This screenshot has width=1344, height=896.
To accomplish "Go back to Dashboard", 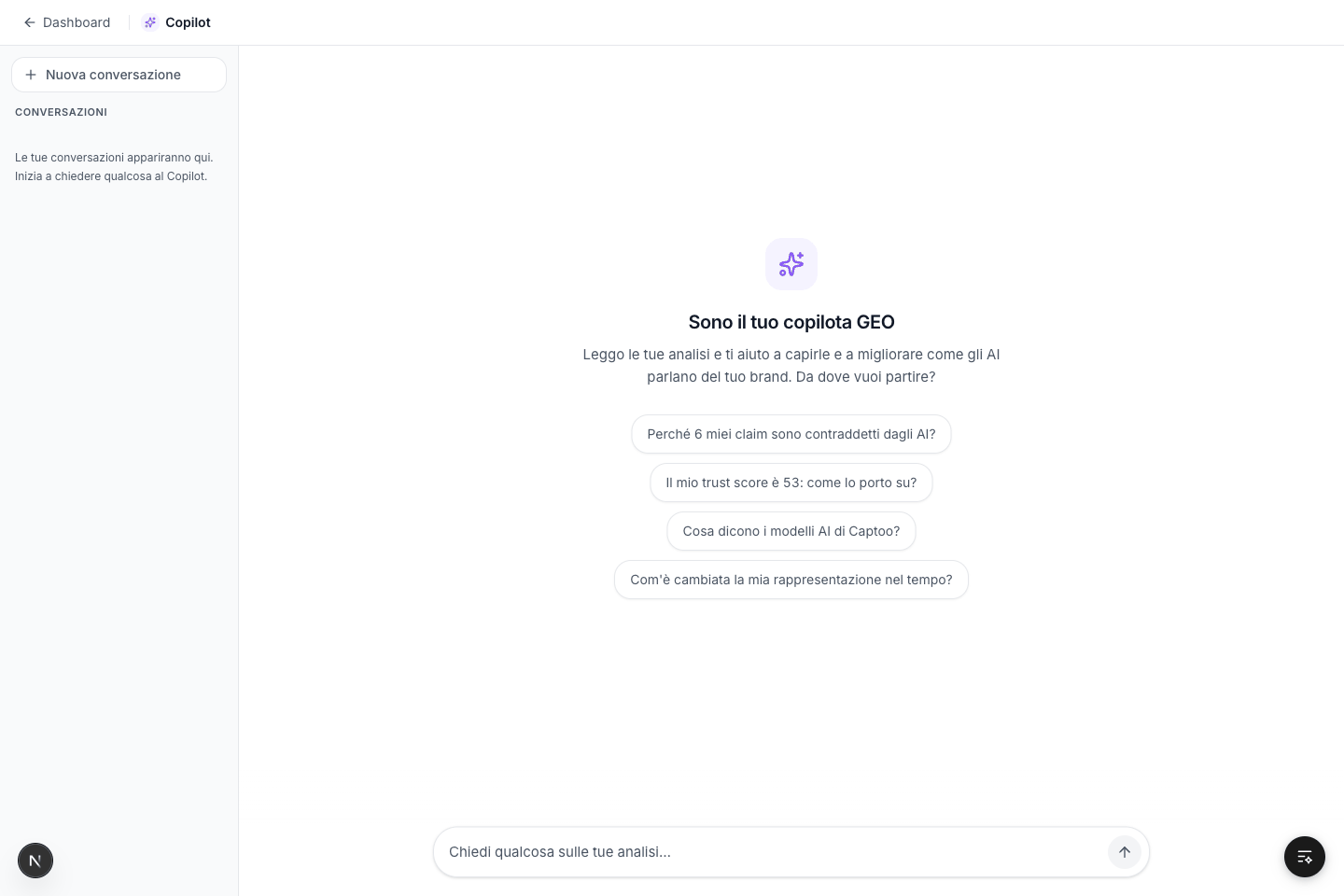I will pyautogui.click(x=66, y=22).
